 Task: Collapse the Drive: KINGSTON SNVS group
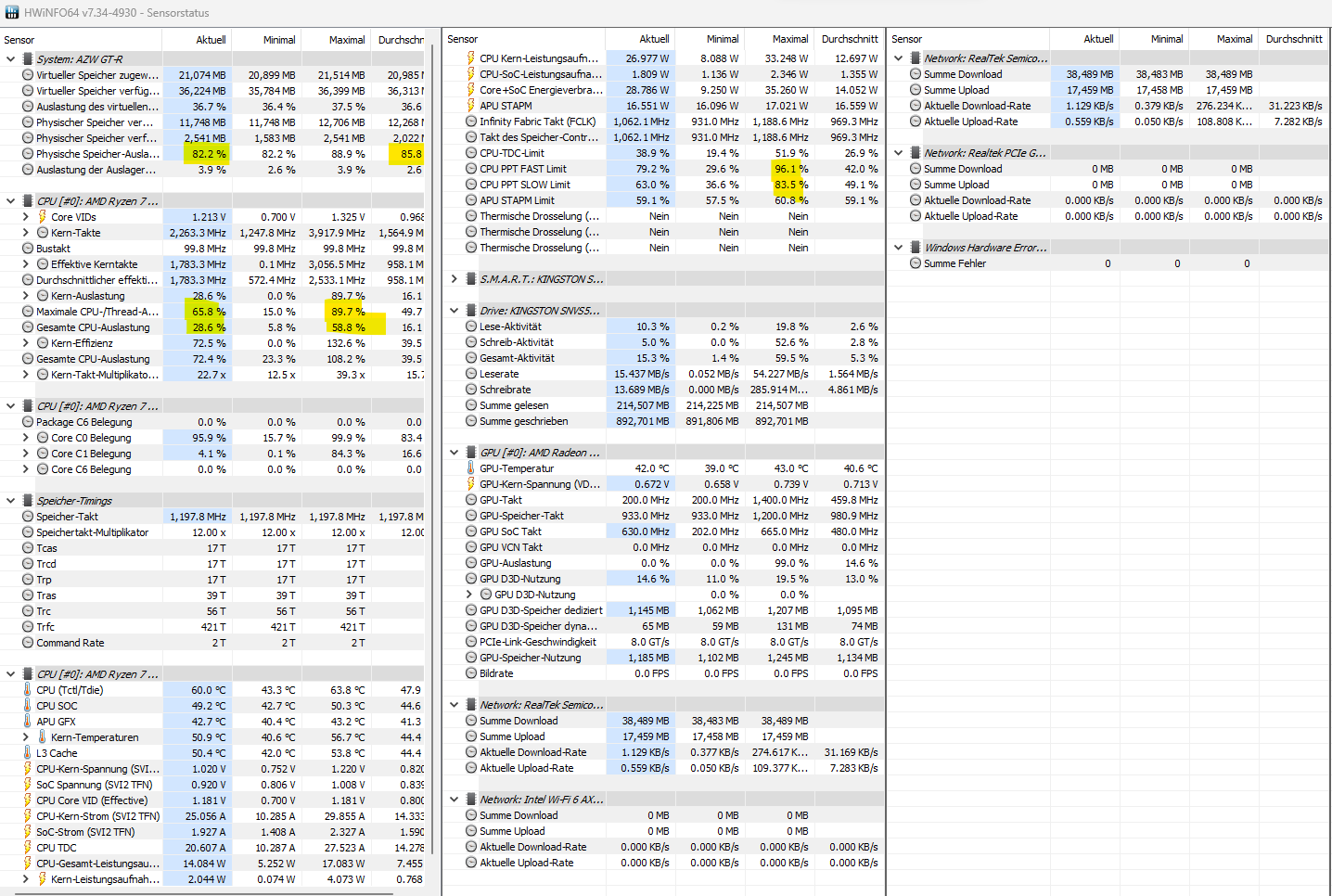point(455,311)
